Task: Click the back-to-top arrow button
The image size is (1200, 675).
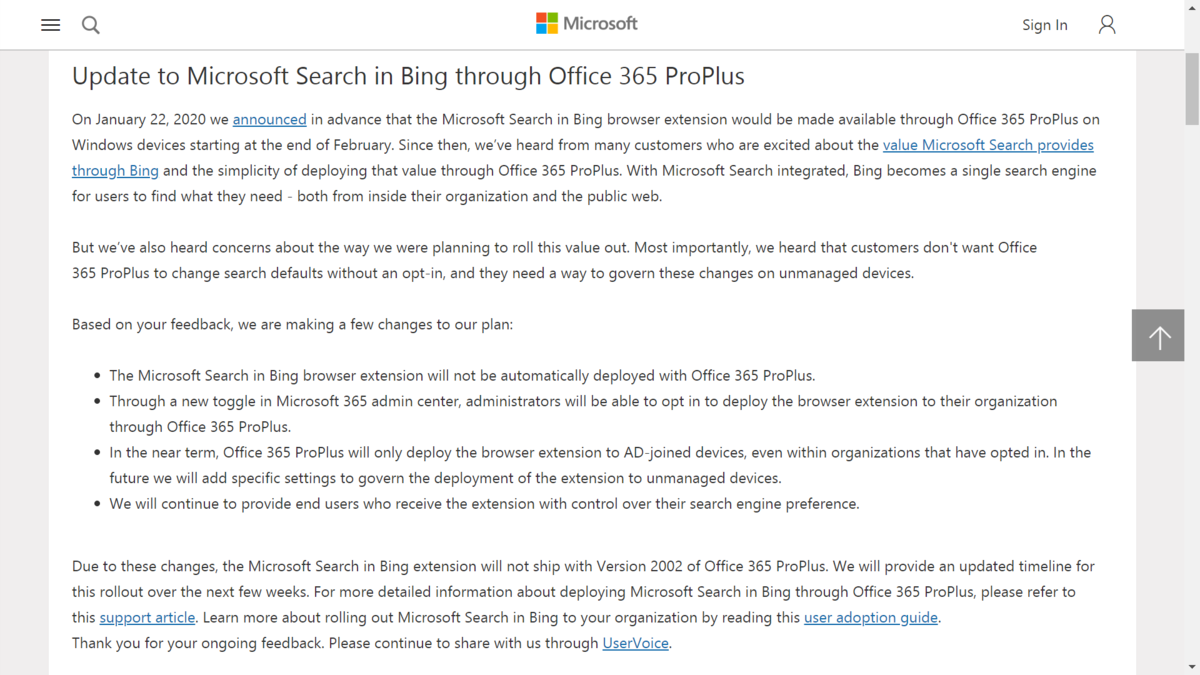Action: [1158, 335]
